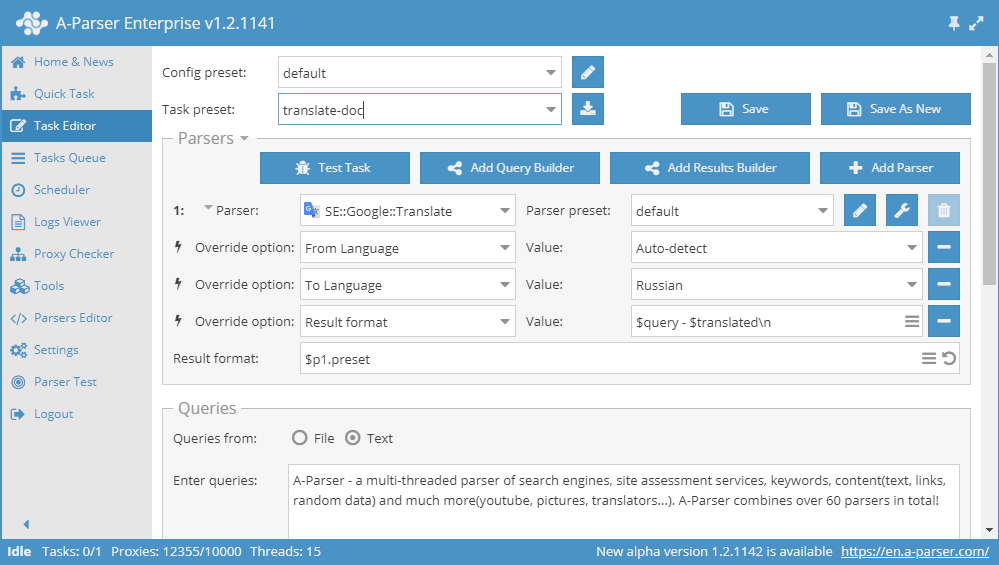Click the wrench icon for parser options
The width and height of the screenshot is (999, 565).
click(x=901, y=211)
